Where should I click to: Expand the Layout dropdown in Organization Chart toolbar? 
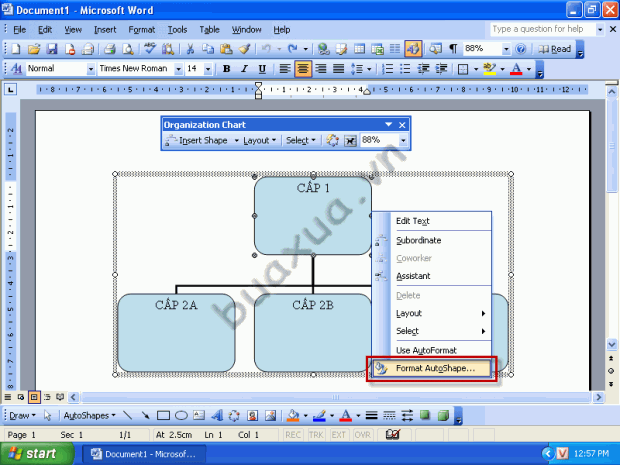pyautogui.click(x=259, y=140)
